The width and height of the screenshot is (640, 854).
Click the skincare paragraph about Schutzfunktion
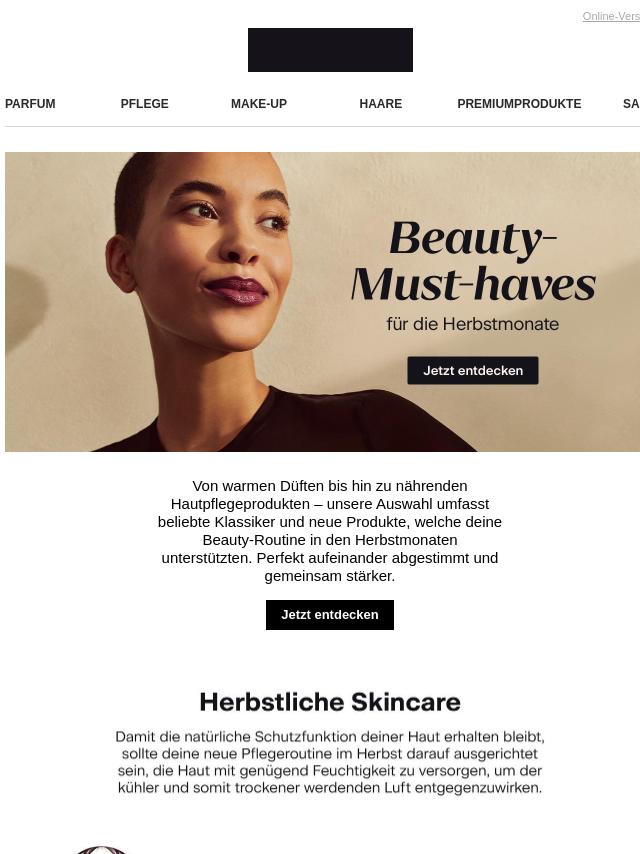330,762
